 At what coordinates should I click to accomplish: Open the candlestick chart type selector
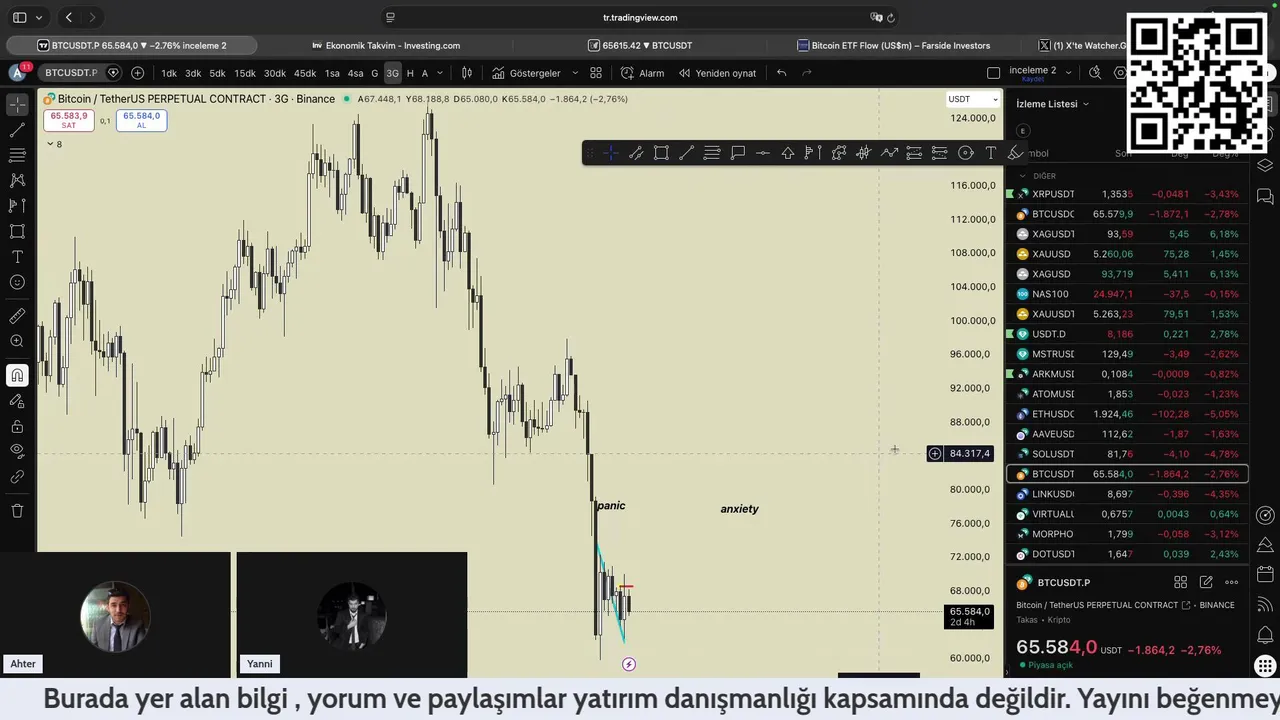click(466, 73)
